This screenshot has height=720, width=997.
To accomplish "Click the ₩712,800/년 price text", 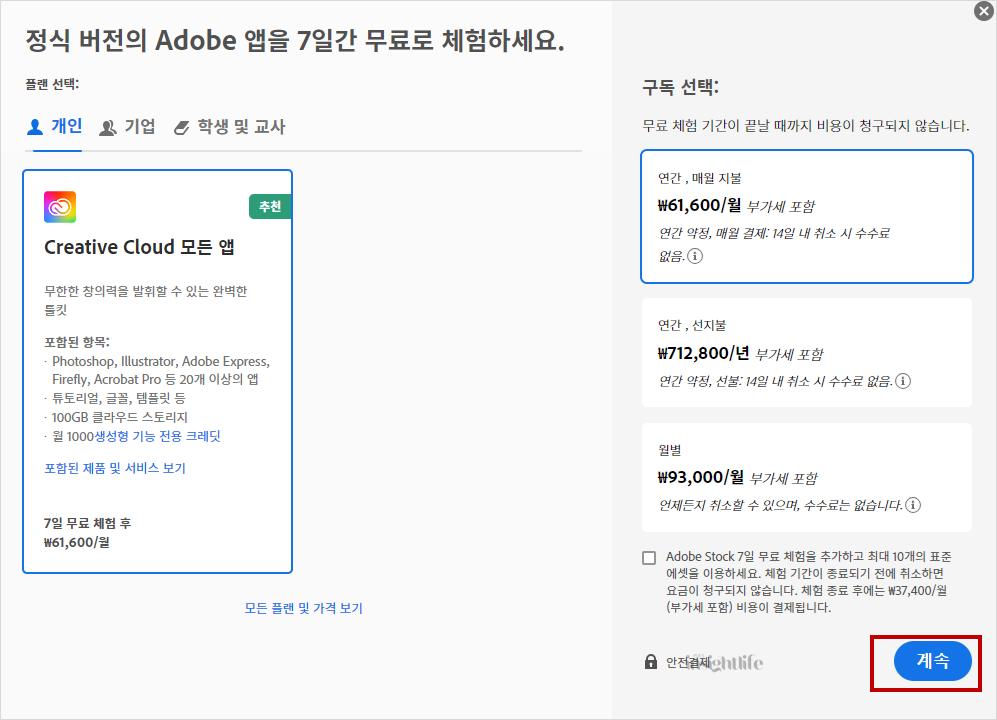I will (703, 353).
